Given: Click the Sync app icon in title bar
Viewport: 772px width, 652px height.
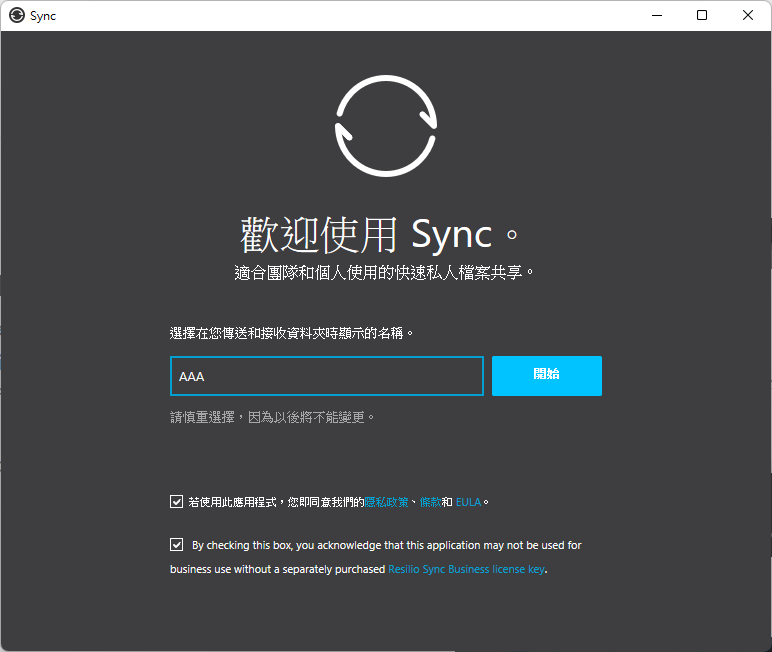Looking at the screenshot, I should click(17, 16).
